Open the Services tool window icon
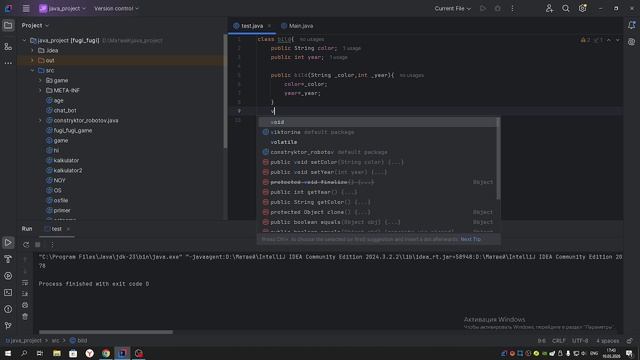Screen dimensions: 640x360 (8, 276)
